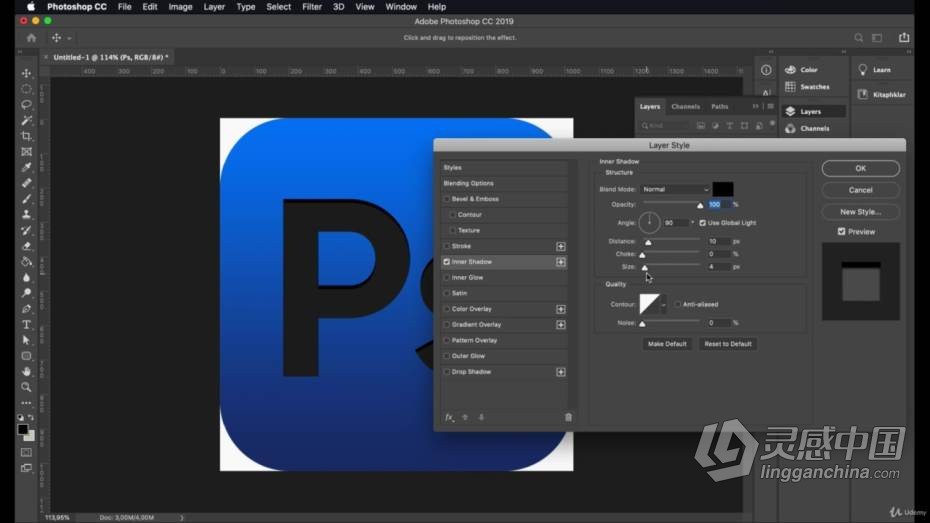The height and width of the screenshot is (523, 930).
Task: Toggle the Use Global Light checkbox
Action: pos(702,223)
